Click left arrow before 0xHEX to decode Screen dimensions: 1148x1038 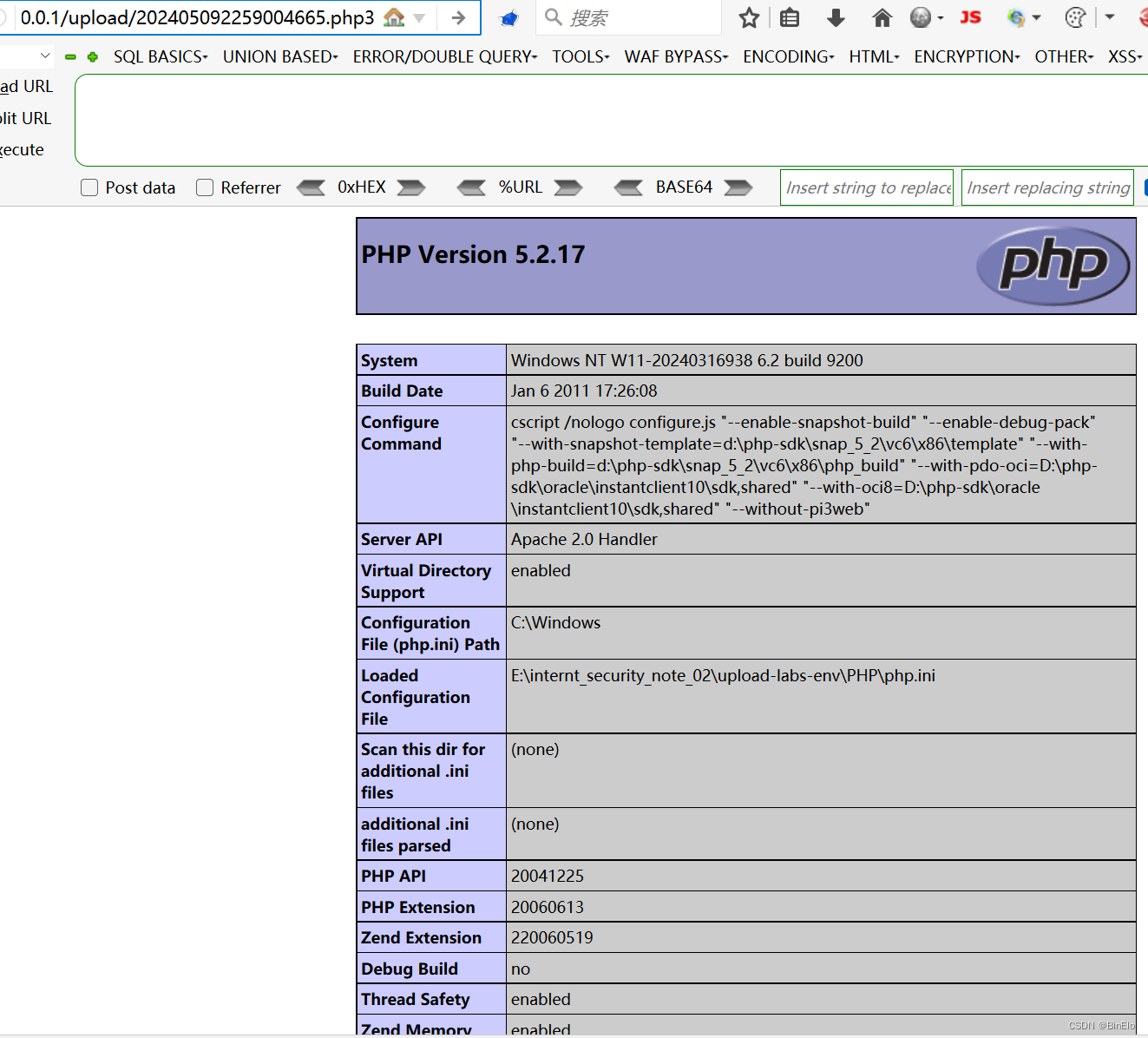(x=312, y=187)
